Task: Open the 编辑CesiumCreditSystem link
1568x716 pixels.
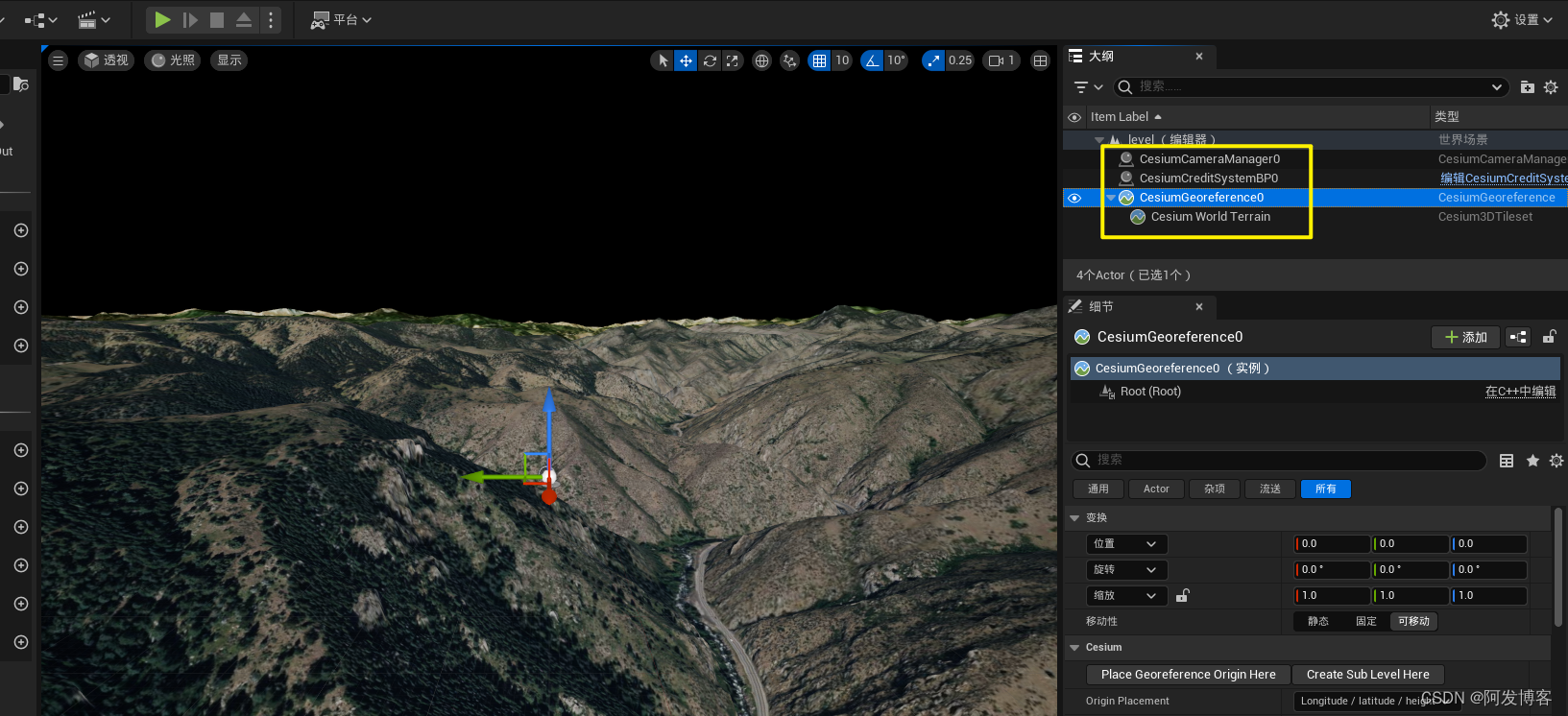Action: [x=1504, y=179]
